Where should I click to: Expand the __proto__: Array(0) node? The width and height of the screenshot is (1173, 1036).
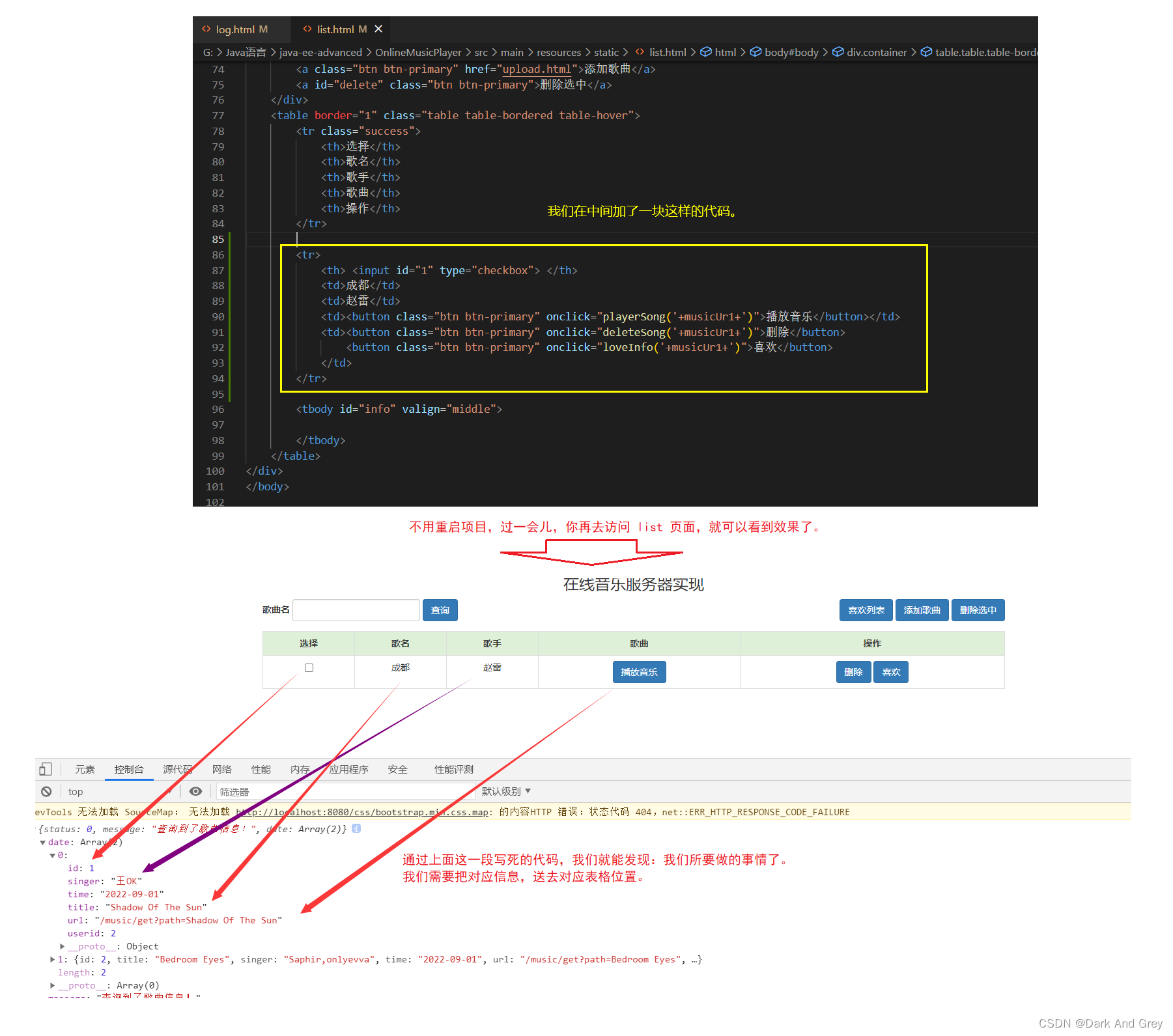click(x=52, y=985)
